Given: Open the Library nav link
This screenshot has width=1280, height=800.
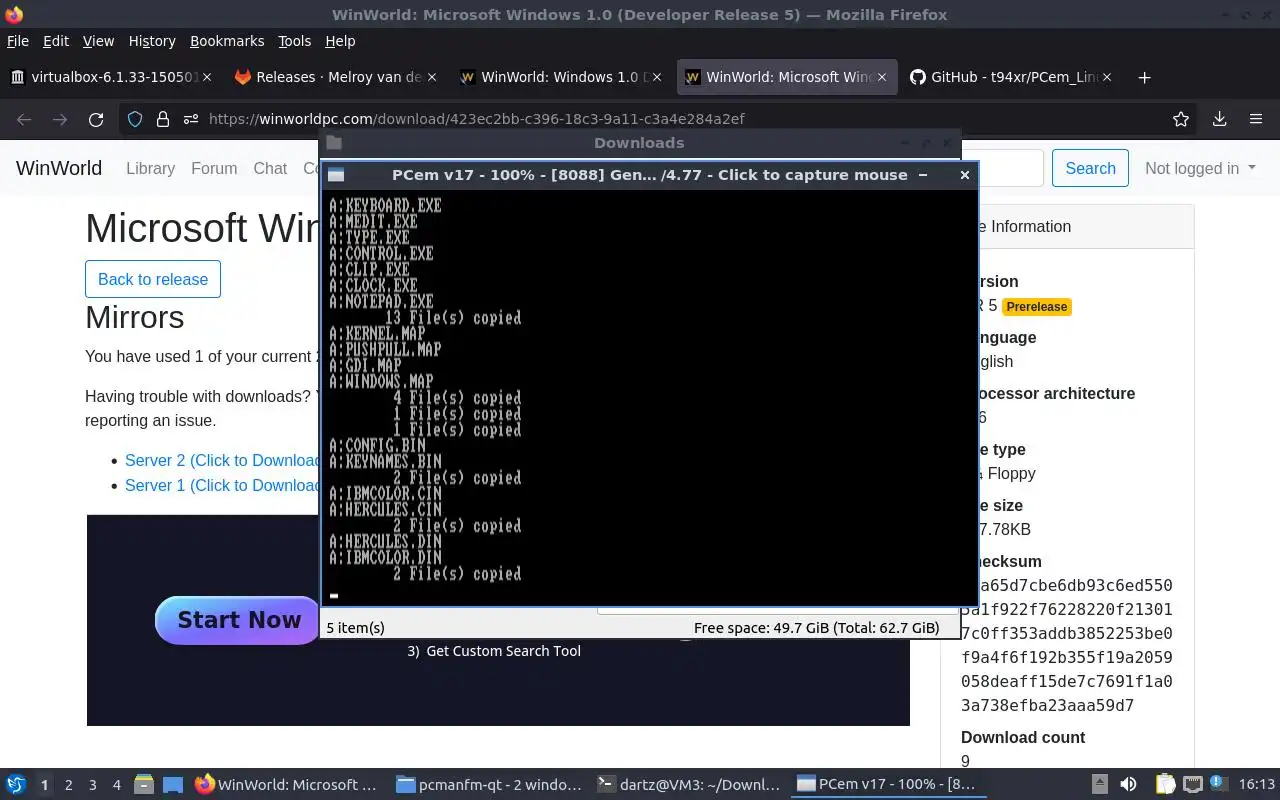Looking at the screenshot, I should point(150,168).
